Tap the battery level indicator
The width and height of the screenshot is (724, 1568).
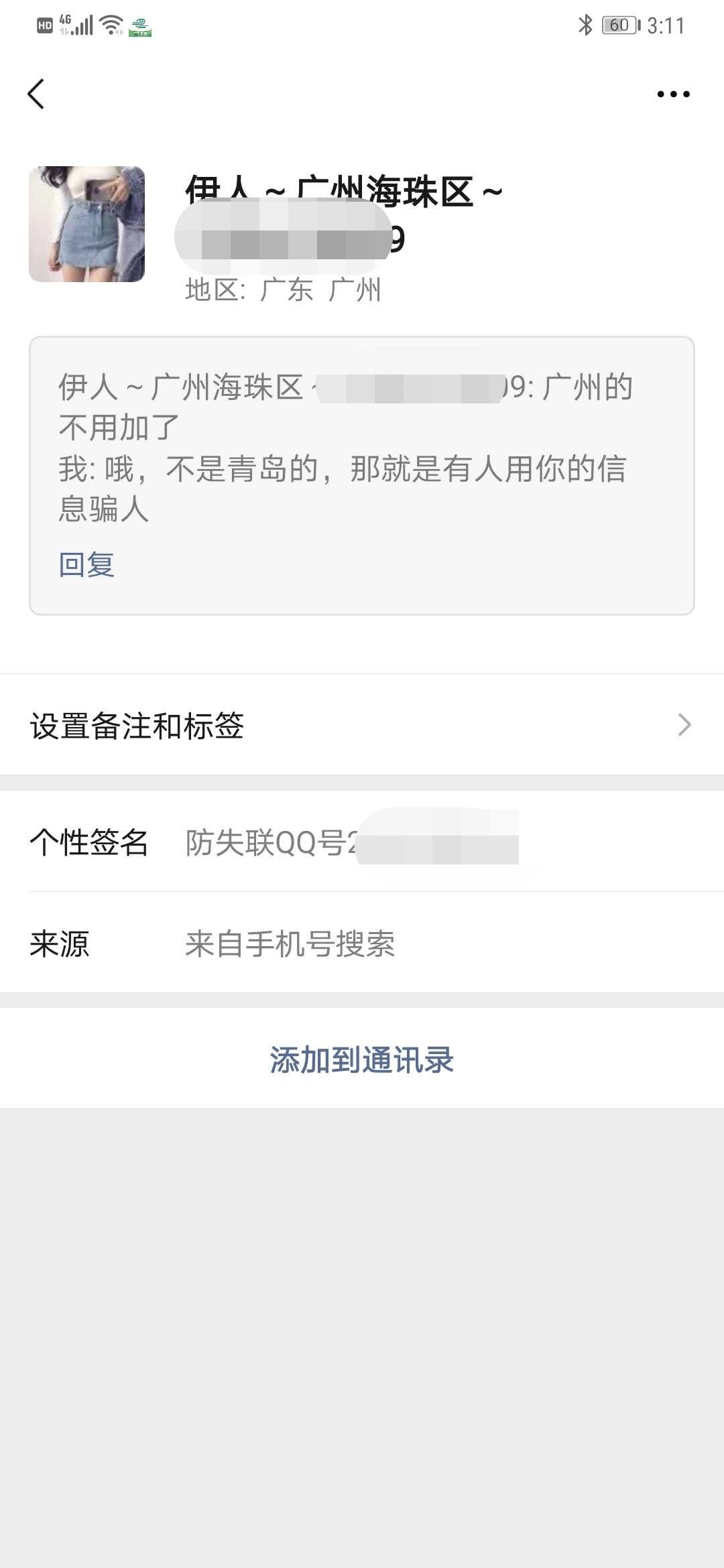621,25
